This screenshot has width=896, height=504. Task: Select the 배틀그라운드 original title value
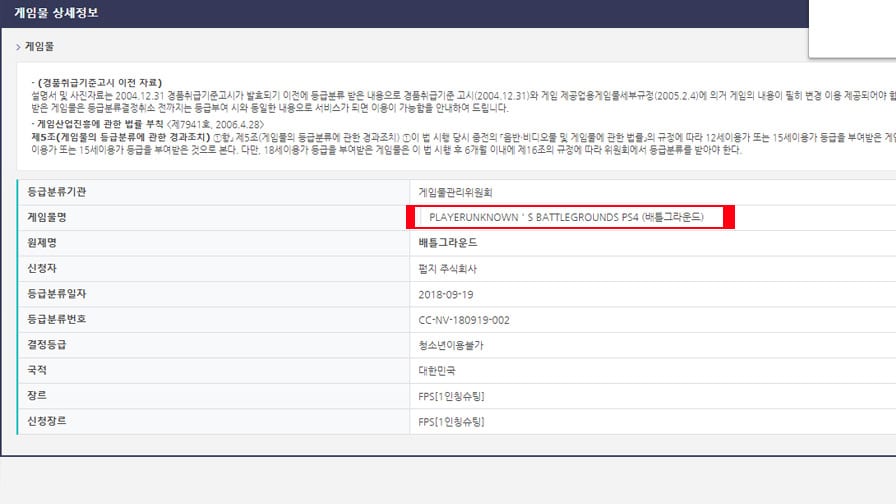448,243
